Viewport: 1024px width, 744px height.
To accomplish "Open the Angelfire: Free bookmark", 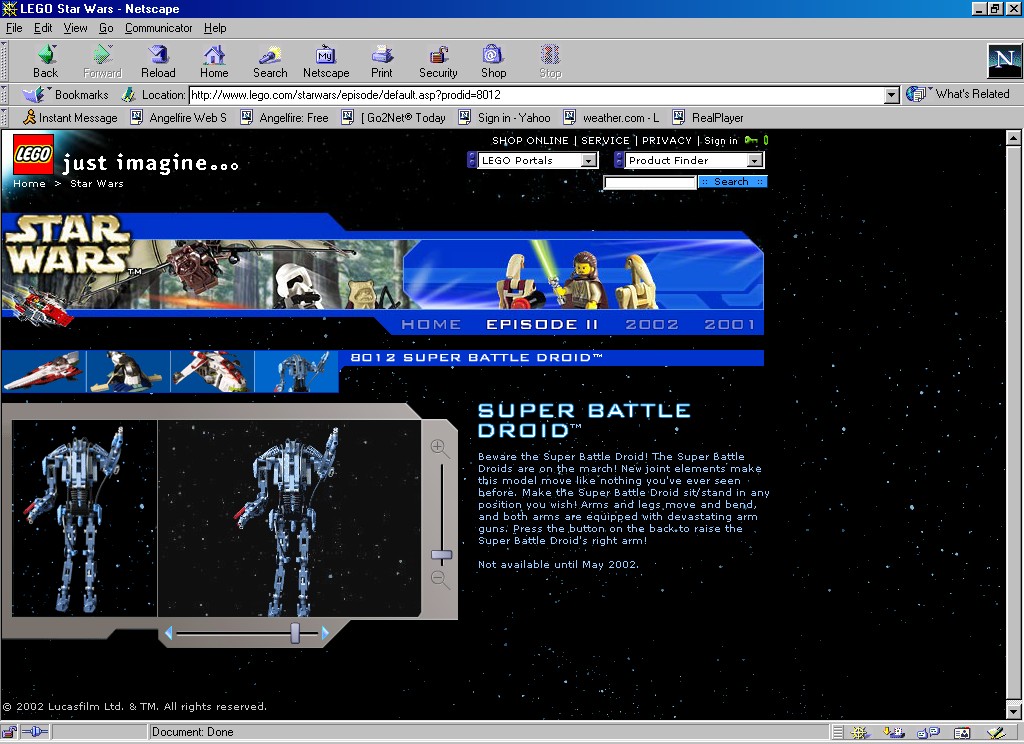I will 285,118.
